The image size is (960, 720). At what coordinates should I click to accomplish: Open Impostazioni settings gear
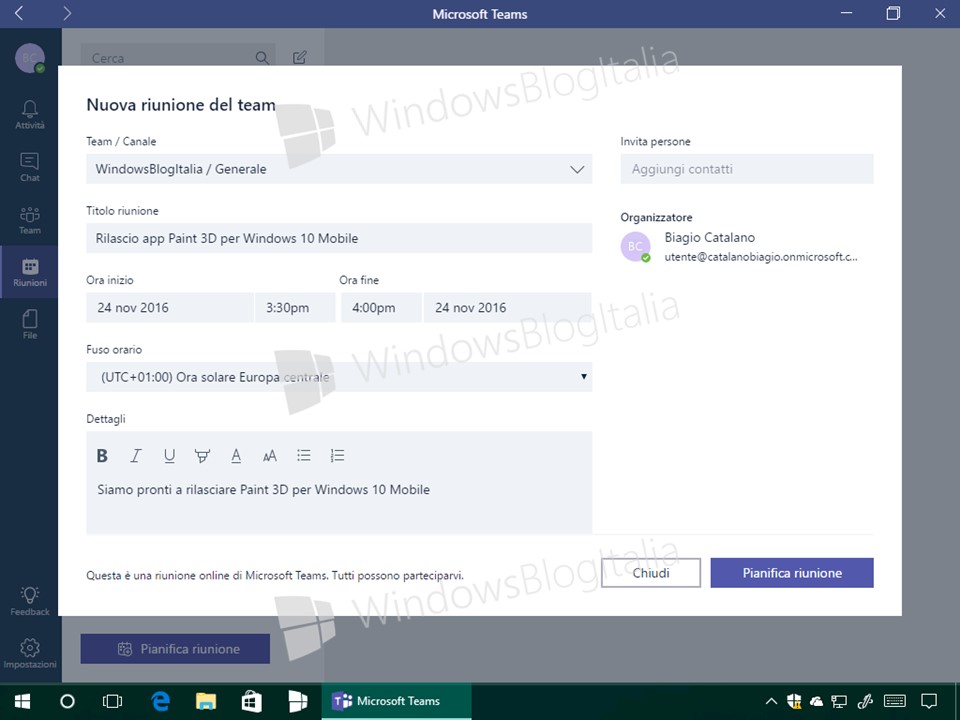(29, 654)
